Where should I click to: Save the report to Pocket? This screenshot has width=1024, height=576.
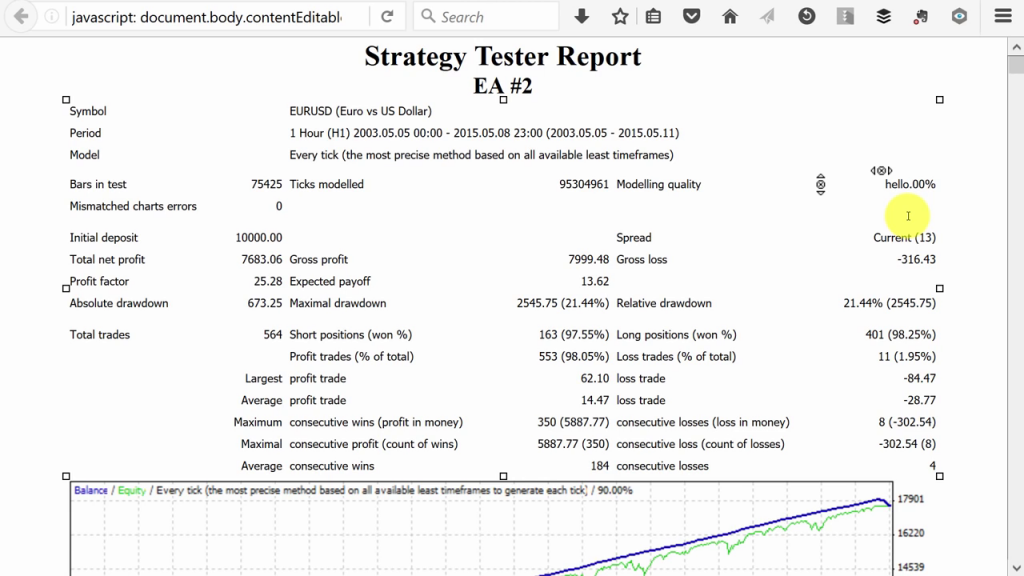pyautogui.click(x=691, y=16)
